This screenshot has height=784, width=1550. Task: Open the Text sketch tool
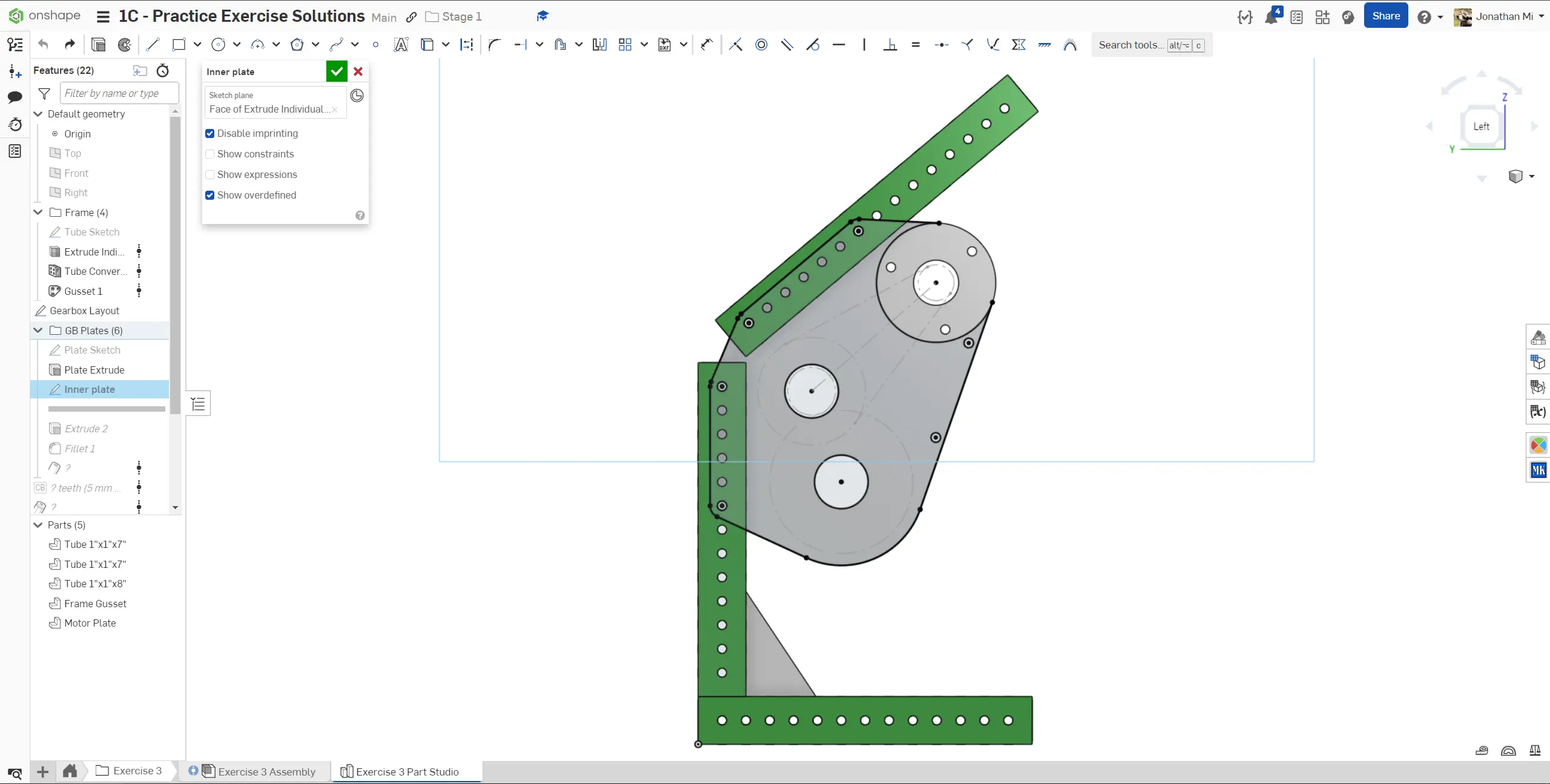401,44
